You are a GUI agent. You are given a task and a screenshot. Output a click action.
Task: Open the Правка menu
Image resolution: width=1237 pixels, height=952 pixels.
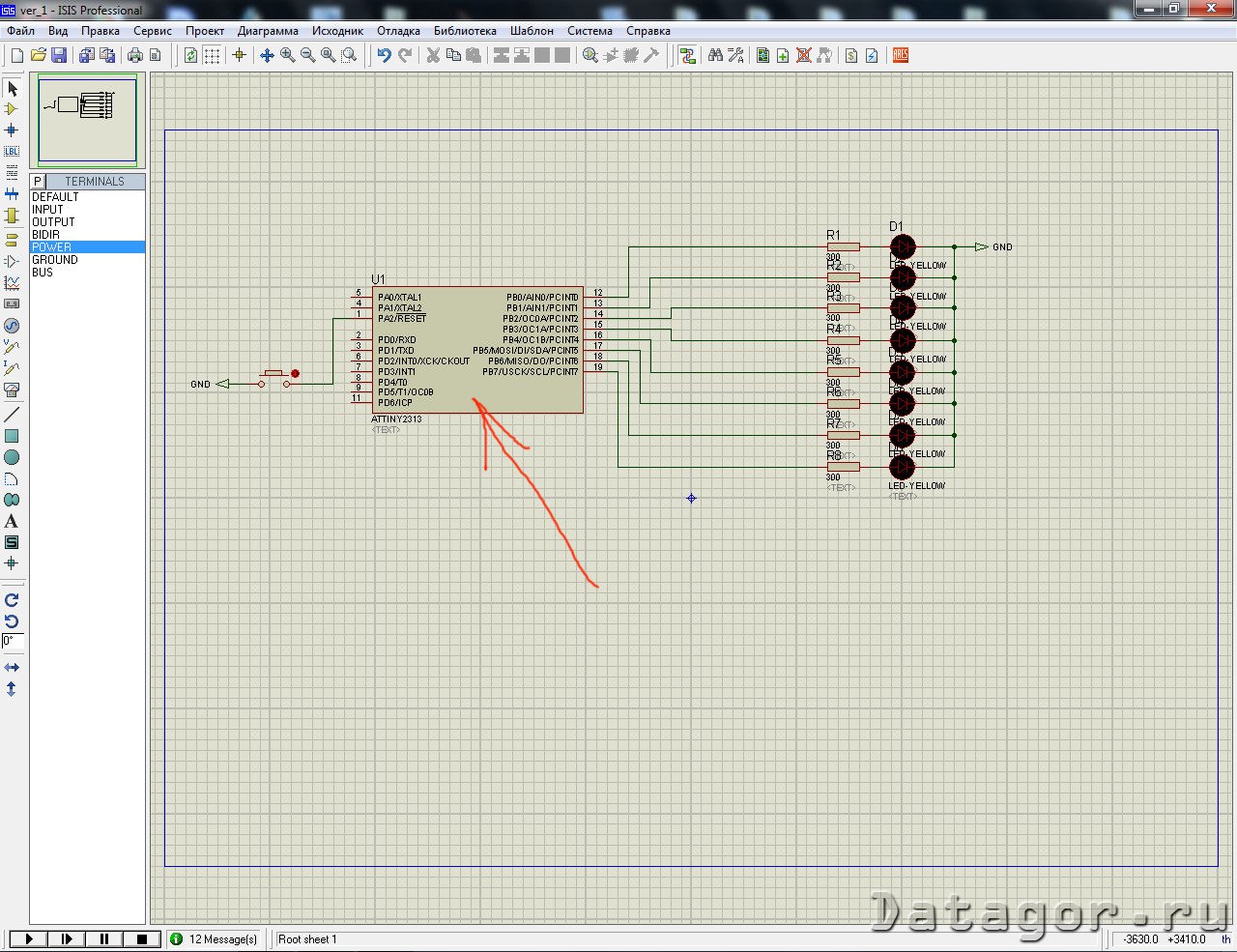click(x=101, y=31)
